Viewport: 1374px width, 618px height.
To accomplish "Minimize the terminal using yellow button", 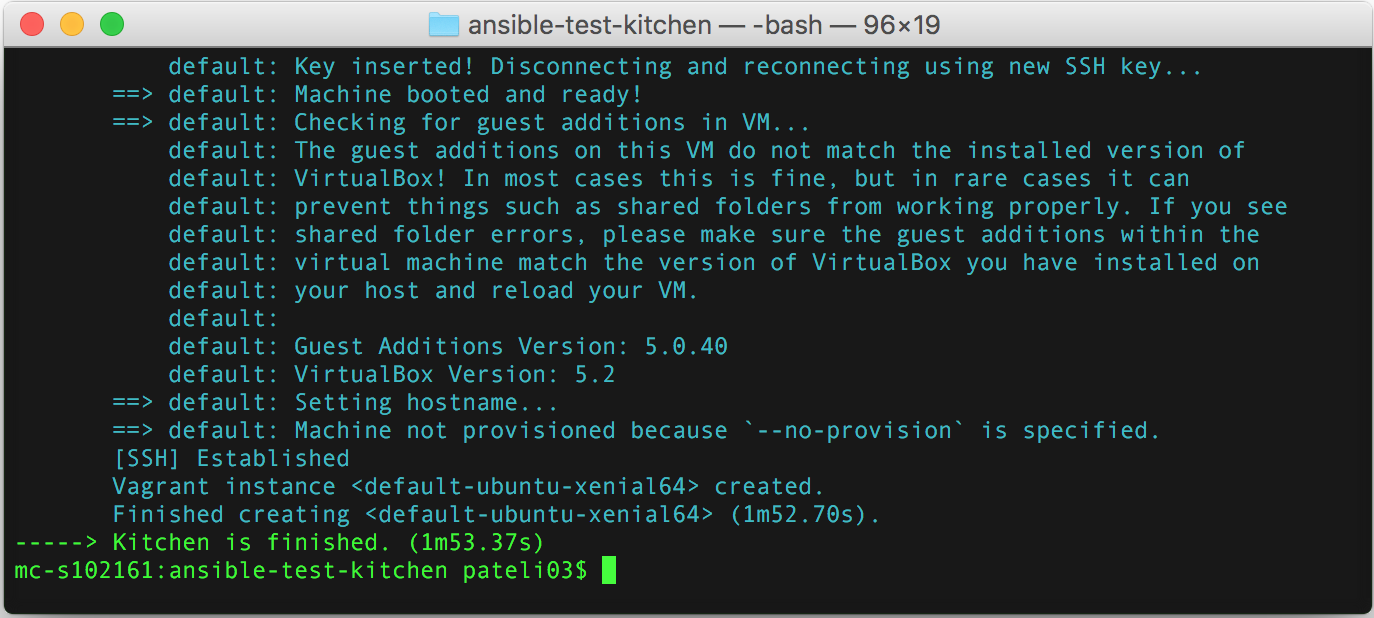I will pos(72,24).
